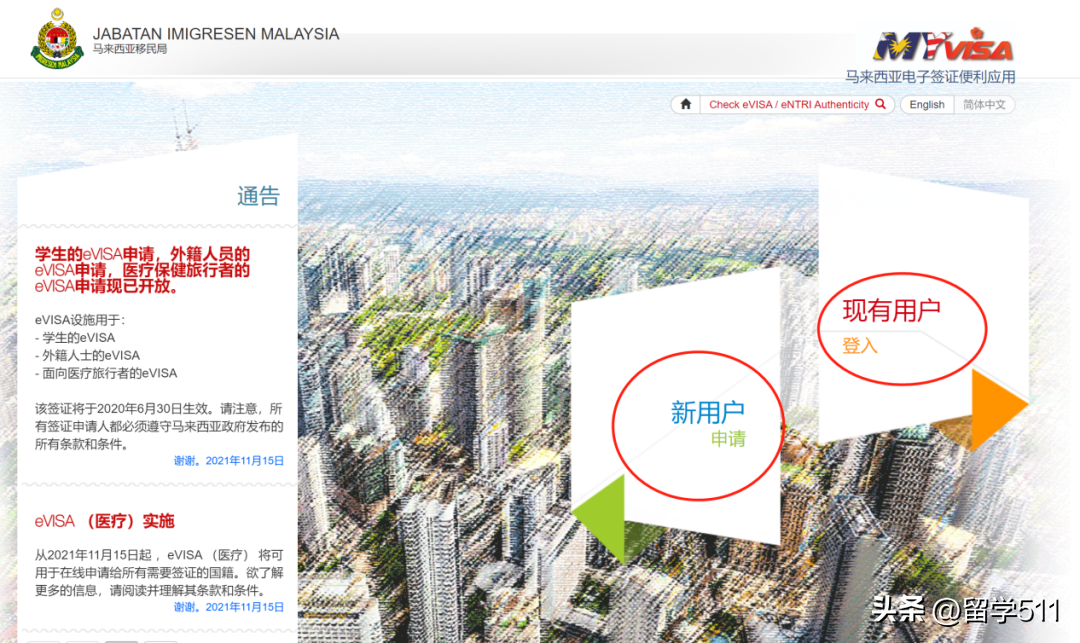Click first 谢谢。2021年11月15日 date link
The image size is (1080, 643).
coord(229,461)
